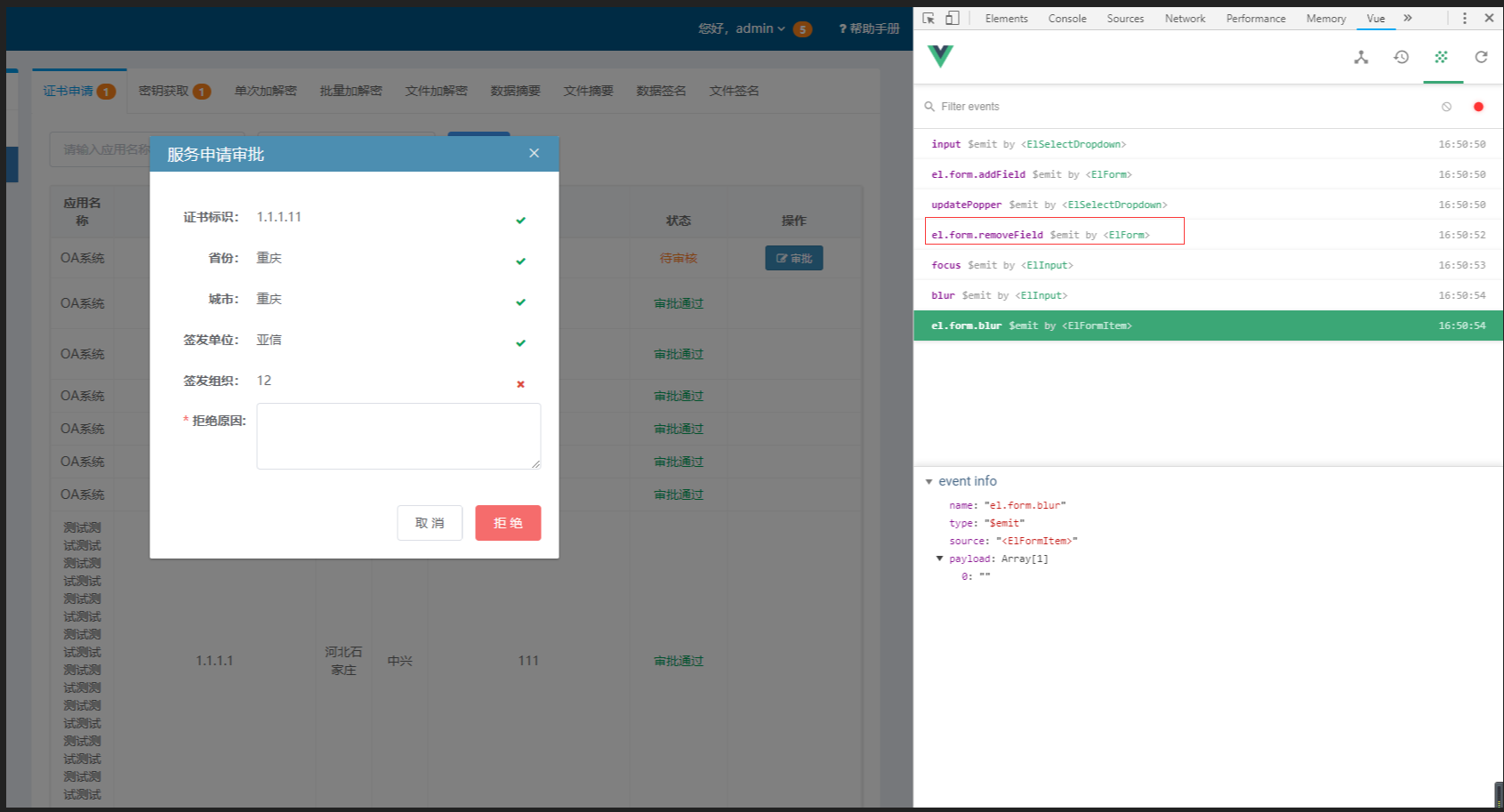Refresh the Vue devtools connection
This screenshot has height=812, width=1504.
(1482, 57)
